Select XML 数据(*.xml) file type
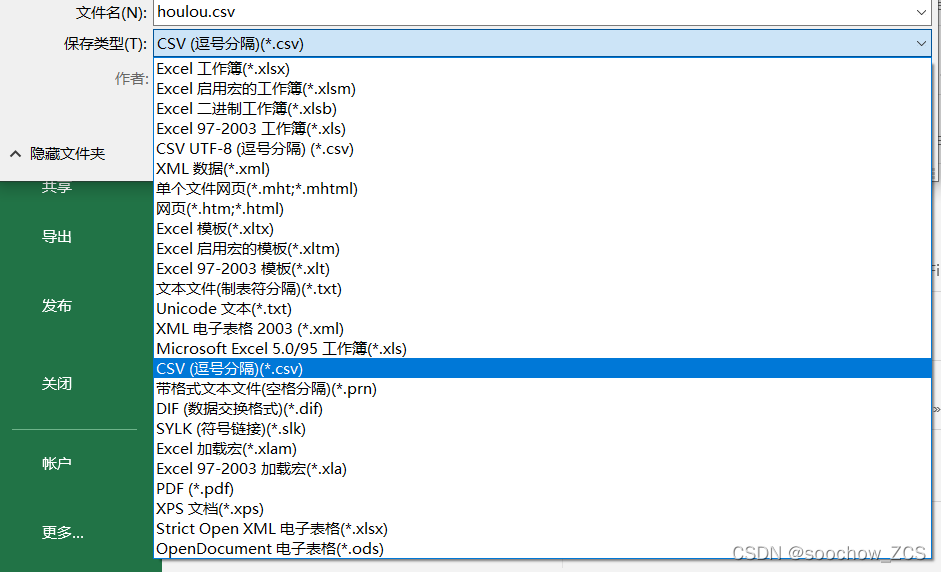This screenshot has width=941, height=572. pyautogui.click(x=542, y=169)
